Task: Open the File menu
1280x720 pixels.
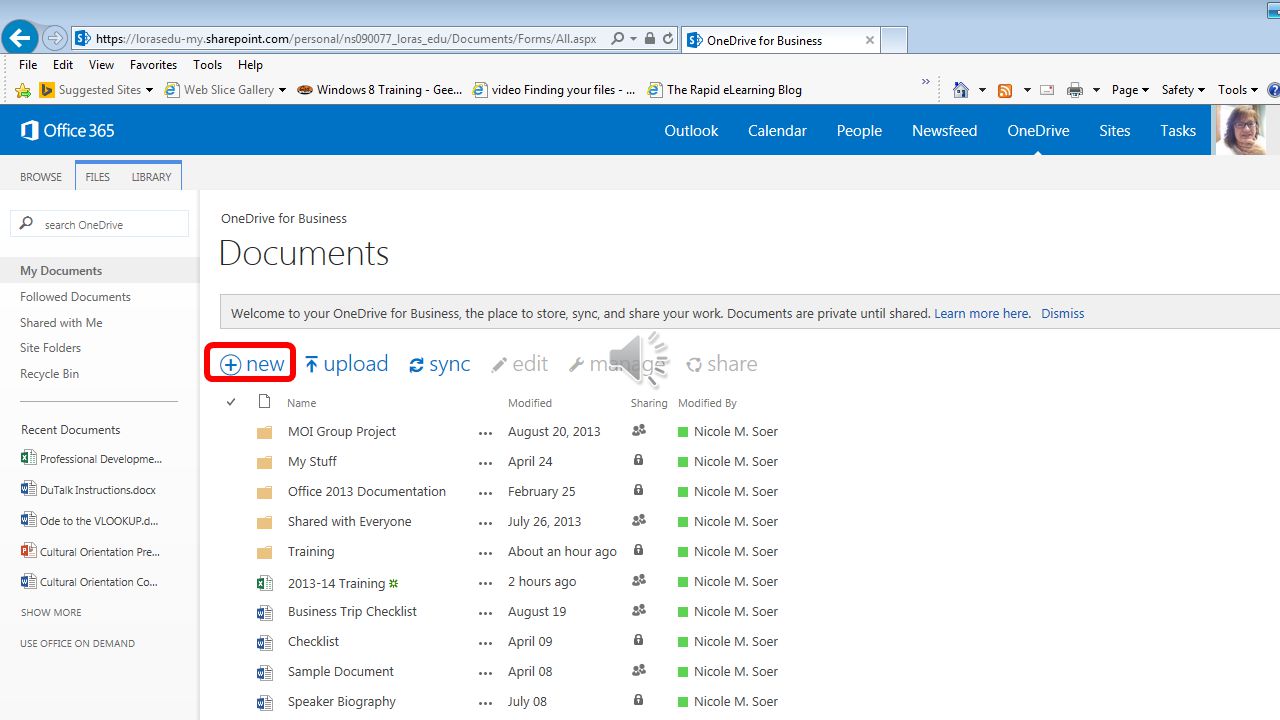Action: (x=28, y=65)
